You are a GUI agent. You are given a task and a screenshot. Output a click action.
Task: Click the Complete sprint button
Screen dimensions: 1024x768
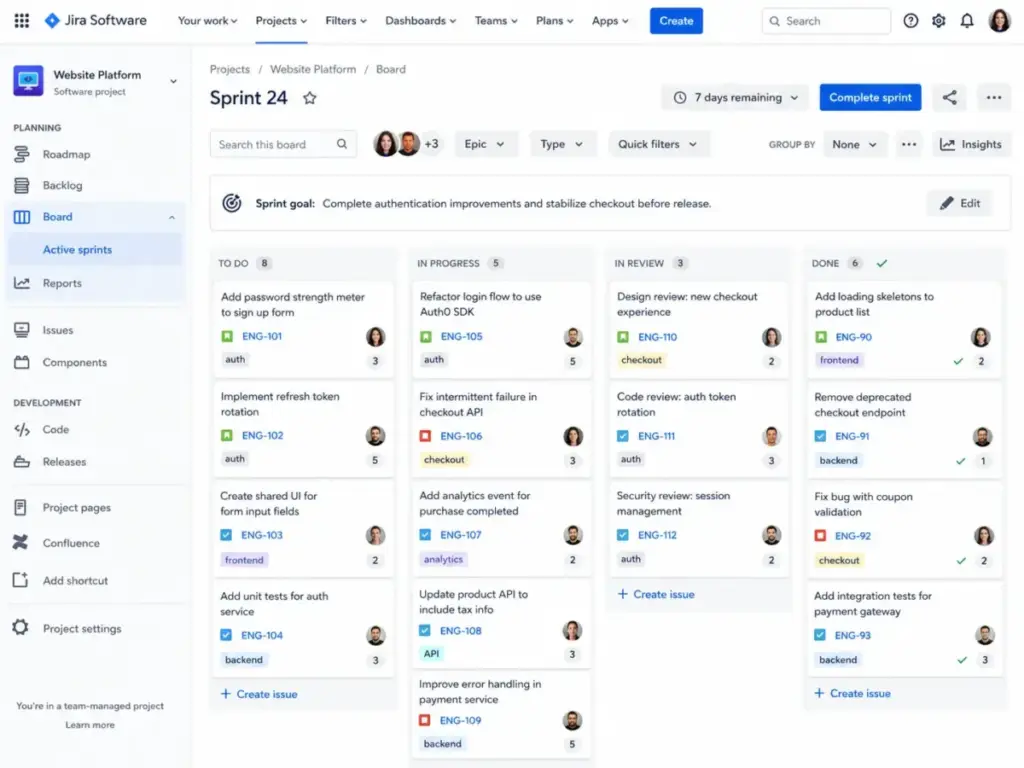[870, 97]
